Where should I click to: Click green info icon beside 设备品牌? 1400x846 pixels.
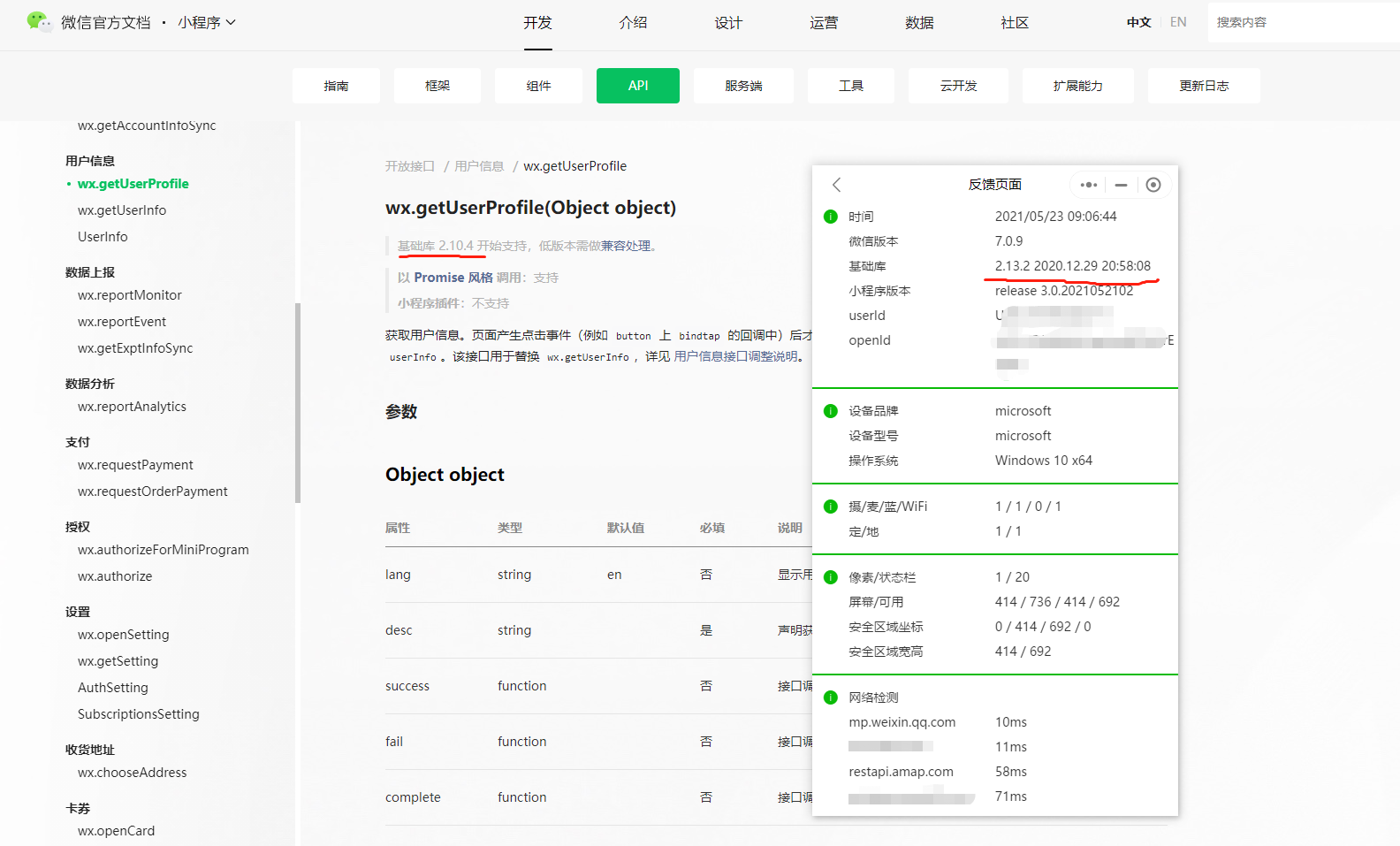coord(831,411)
